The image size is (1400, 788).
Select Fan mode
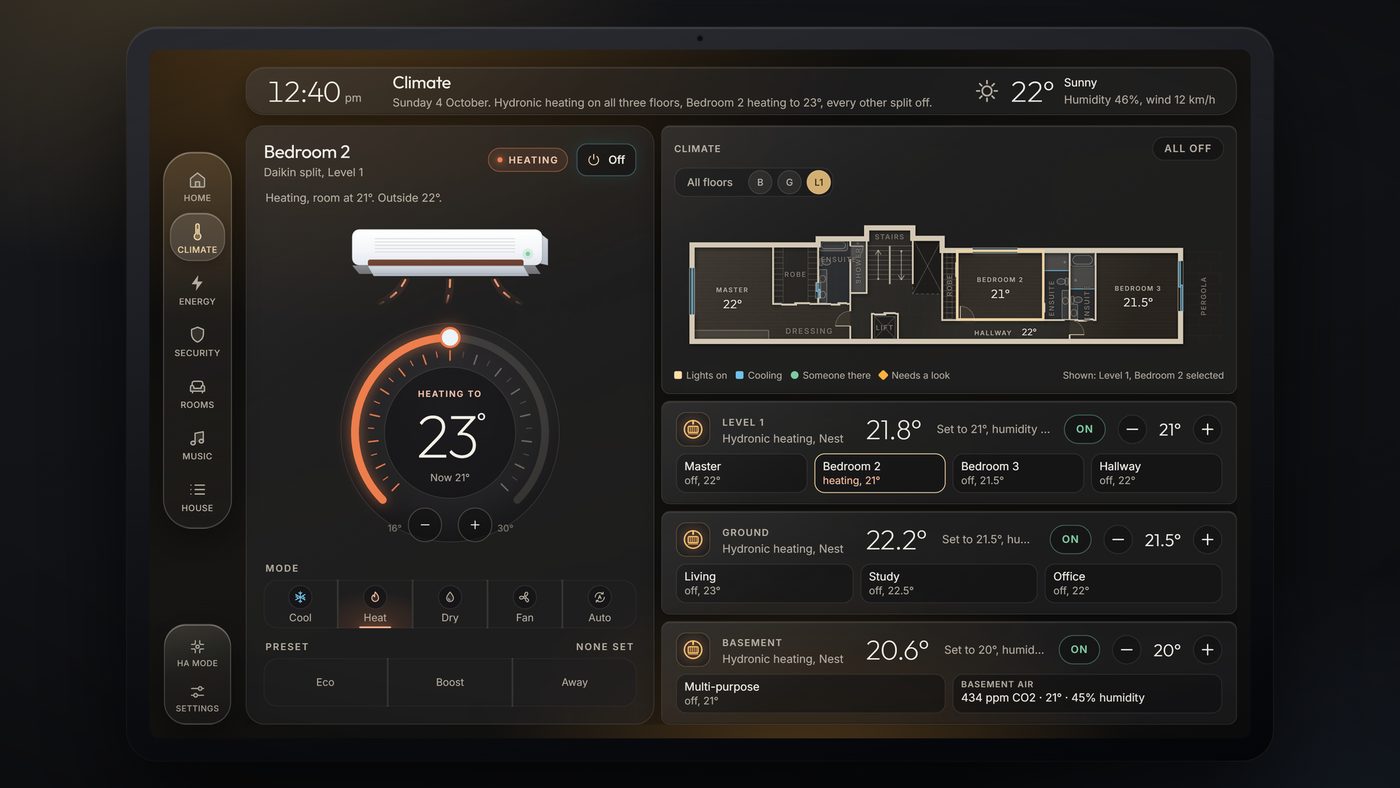coord(525,604)
